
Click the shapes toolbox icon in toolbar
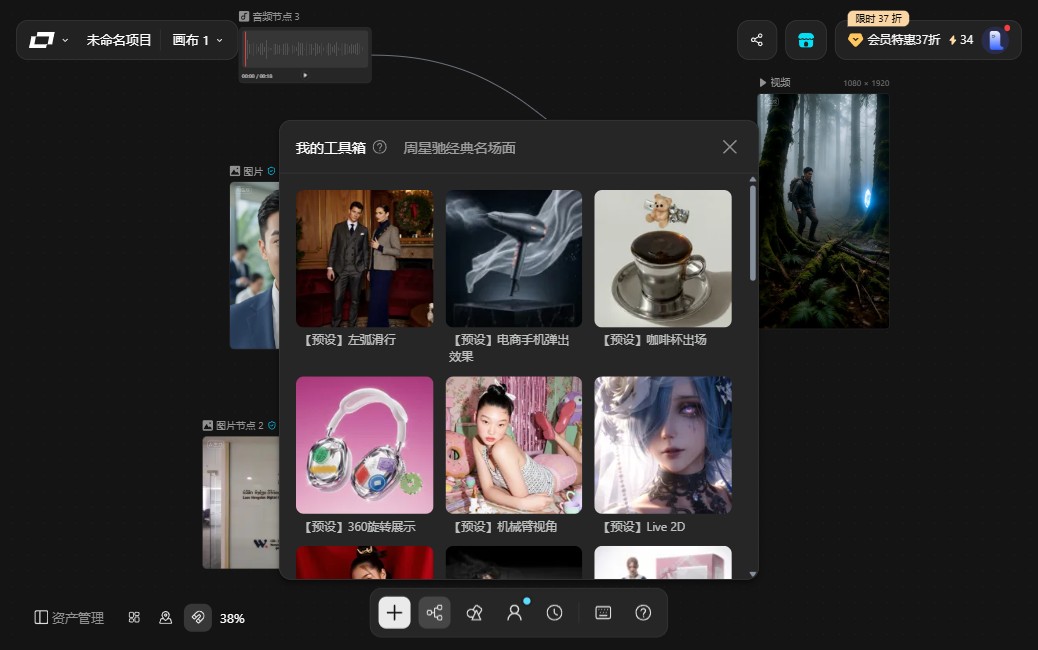(475, 613)
